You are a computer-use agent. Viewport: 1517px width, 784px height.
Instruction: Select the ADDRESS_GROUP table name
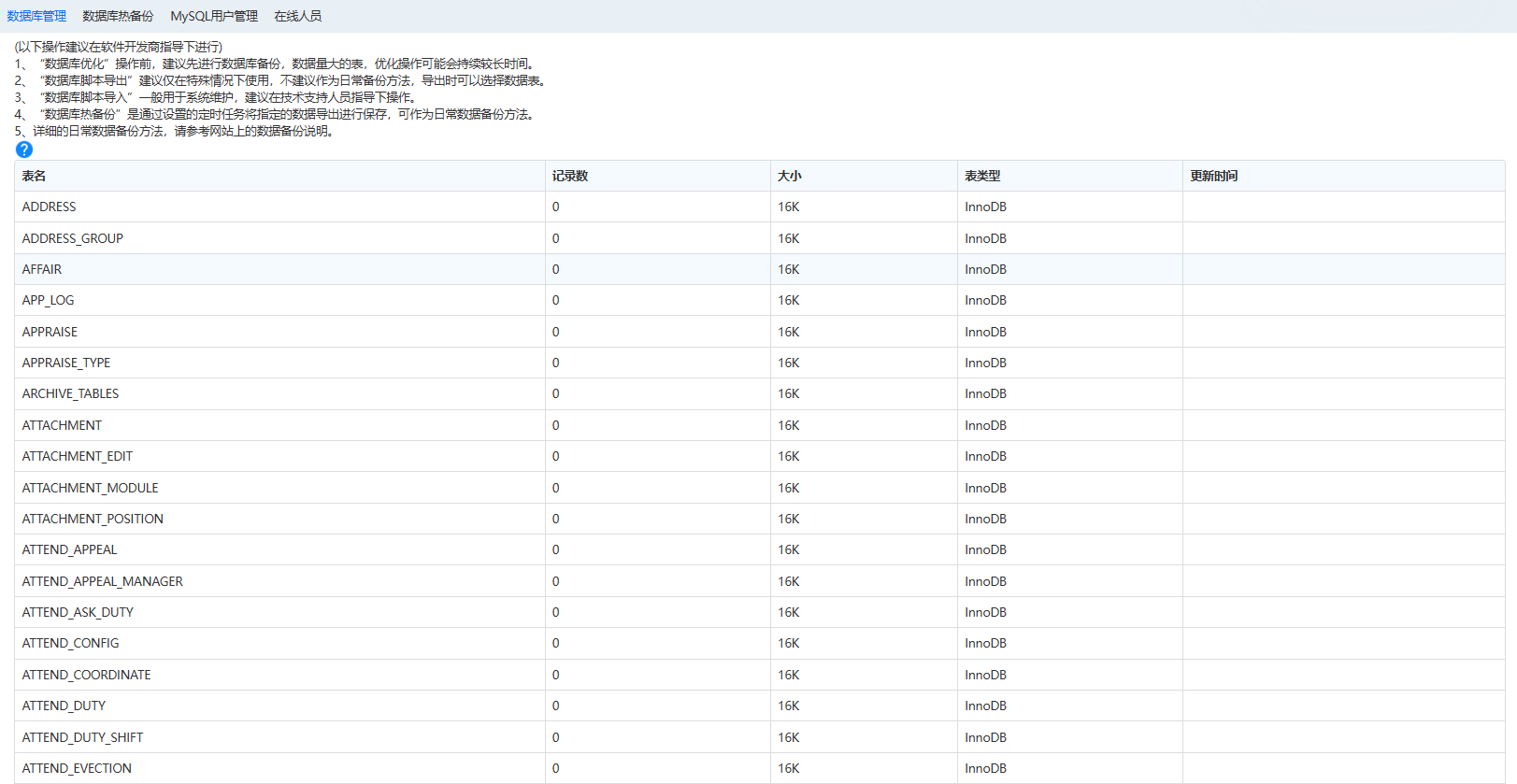(x=73, y=238)
